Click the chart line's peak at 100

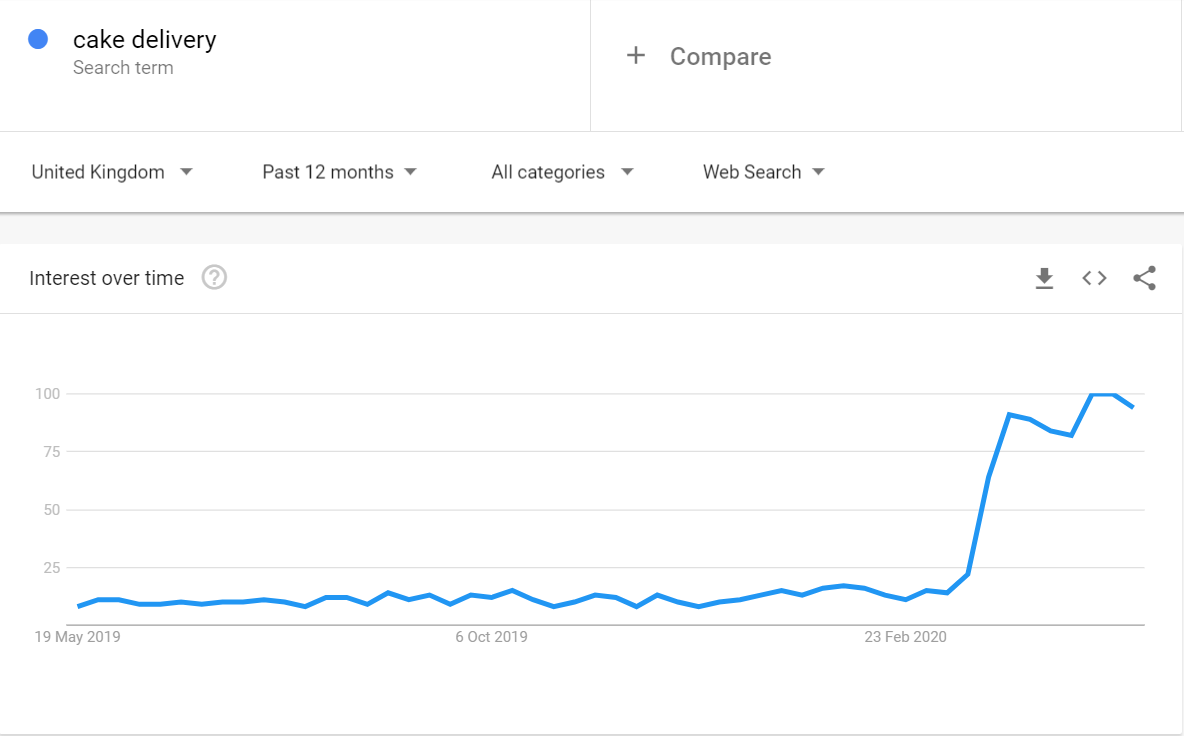click(x=1103, y=394)
